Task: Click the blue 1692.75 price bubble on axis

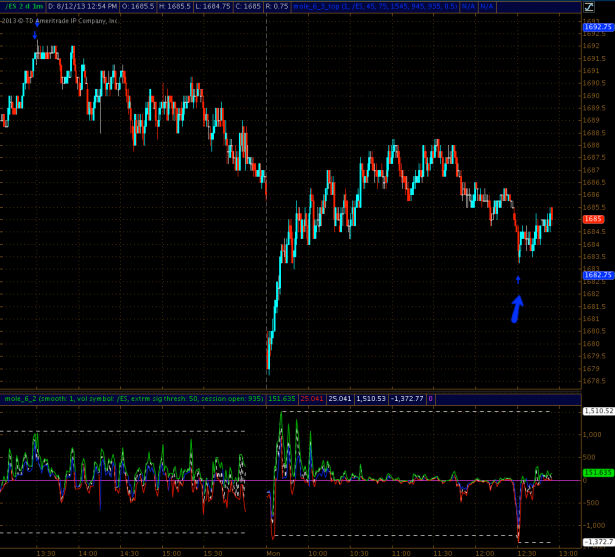Action: click(x=598, y=27)
